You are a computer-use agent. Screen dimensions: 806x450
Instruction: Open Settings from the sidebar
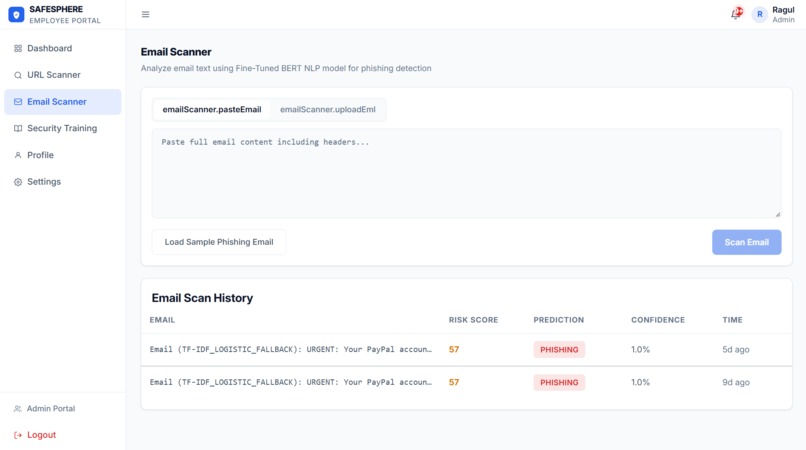63,182
